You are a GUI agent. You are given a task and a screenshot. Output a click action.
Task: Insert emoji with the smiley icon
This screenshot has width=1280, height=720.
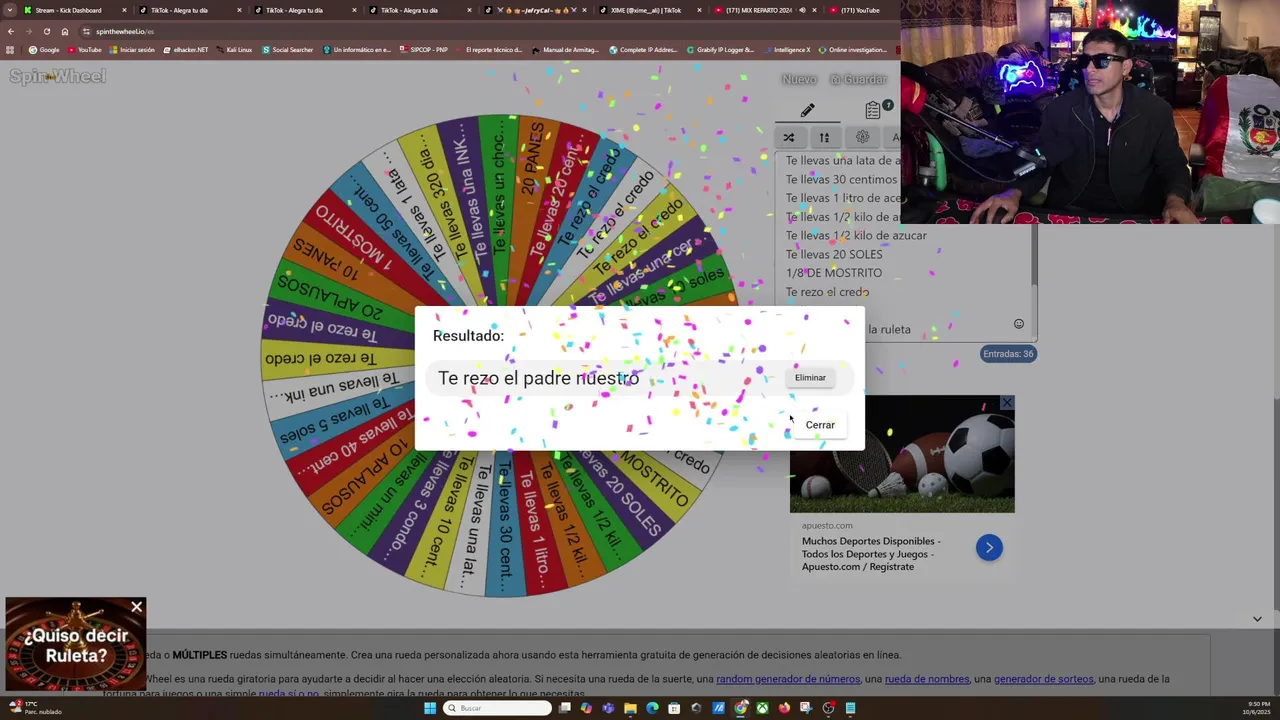(1018, 324)
